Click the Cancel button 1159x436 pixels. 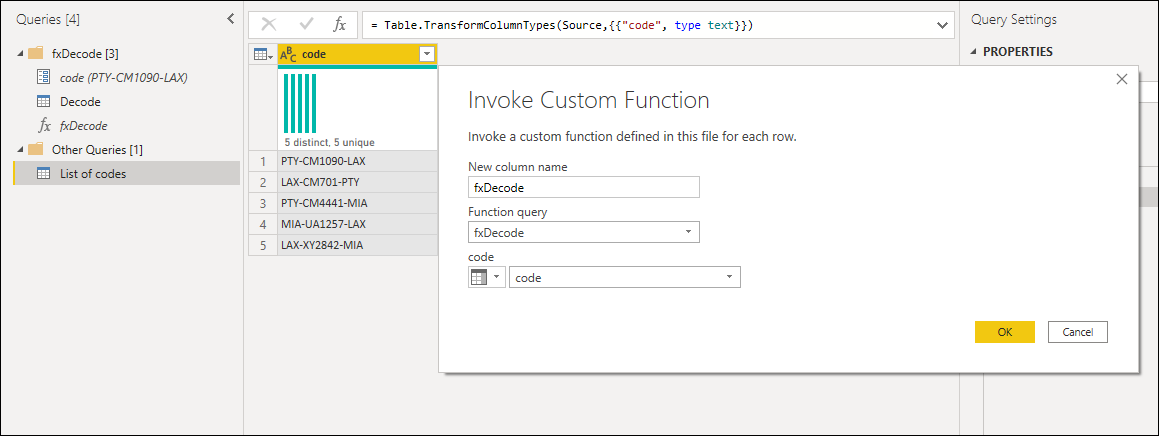coord(1077,332)
